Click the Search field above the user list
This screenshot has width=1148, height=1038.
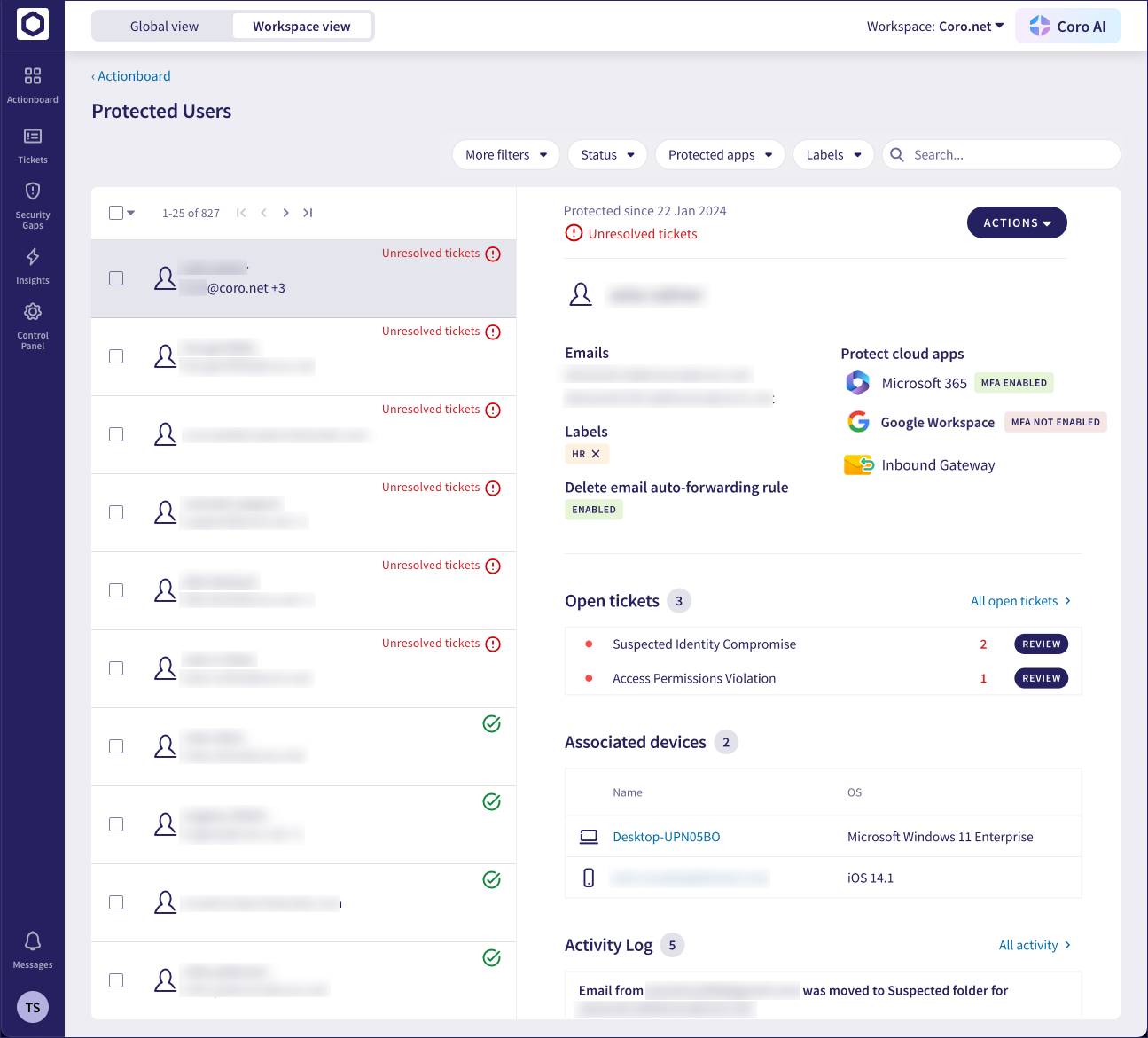pos(1000,154)
